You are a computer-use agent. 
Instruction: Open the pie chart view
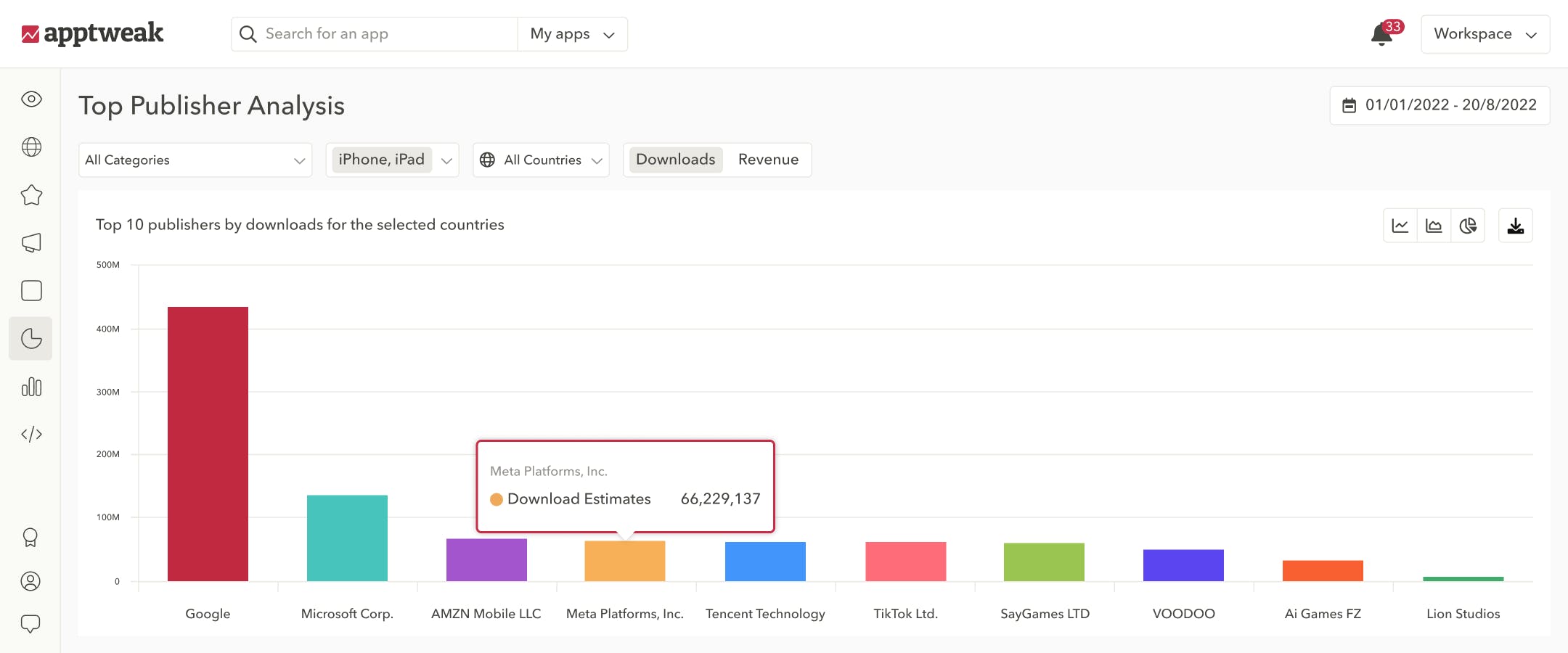point(1468,226)
